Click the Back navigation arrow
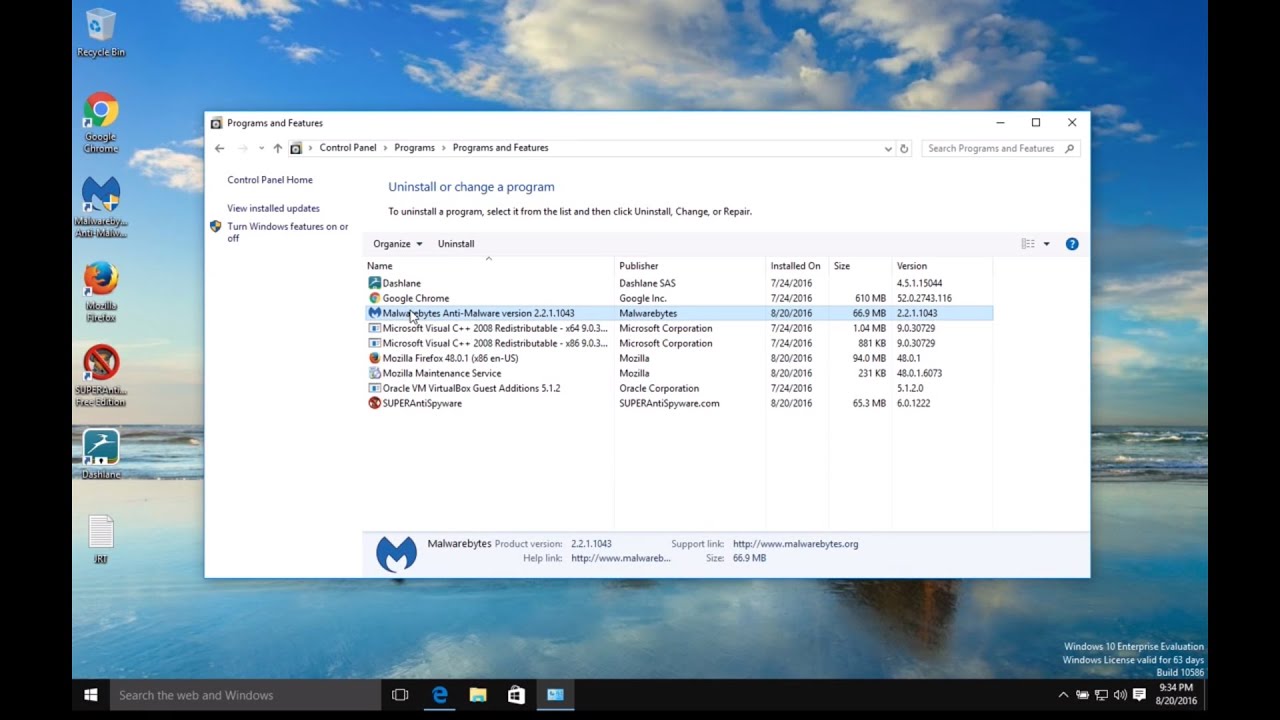Screen dimensions: 1280x720 click(x=220, y=148)
